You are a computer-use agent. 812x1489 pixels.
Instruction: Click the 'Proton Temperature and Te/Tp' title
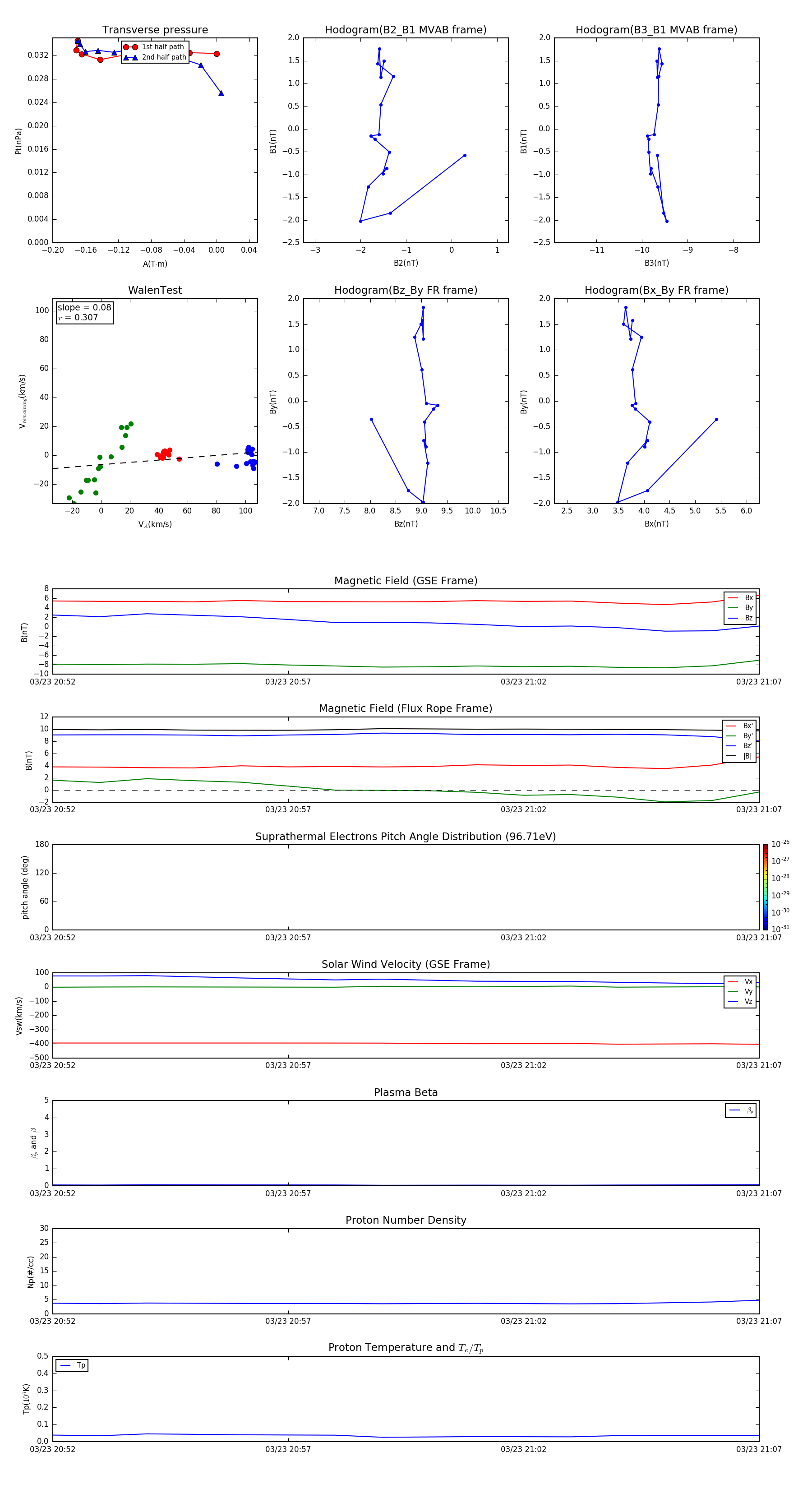pyautogui.click(x=406, y=1348)
